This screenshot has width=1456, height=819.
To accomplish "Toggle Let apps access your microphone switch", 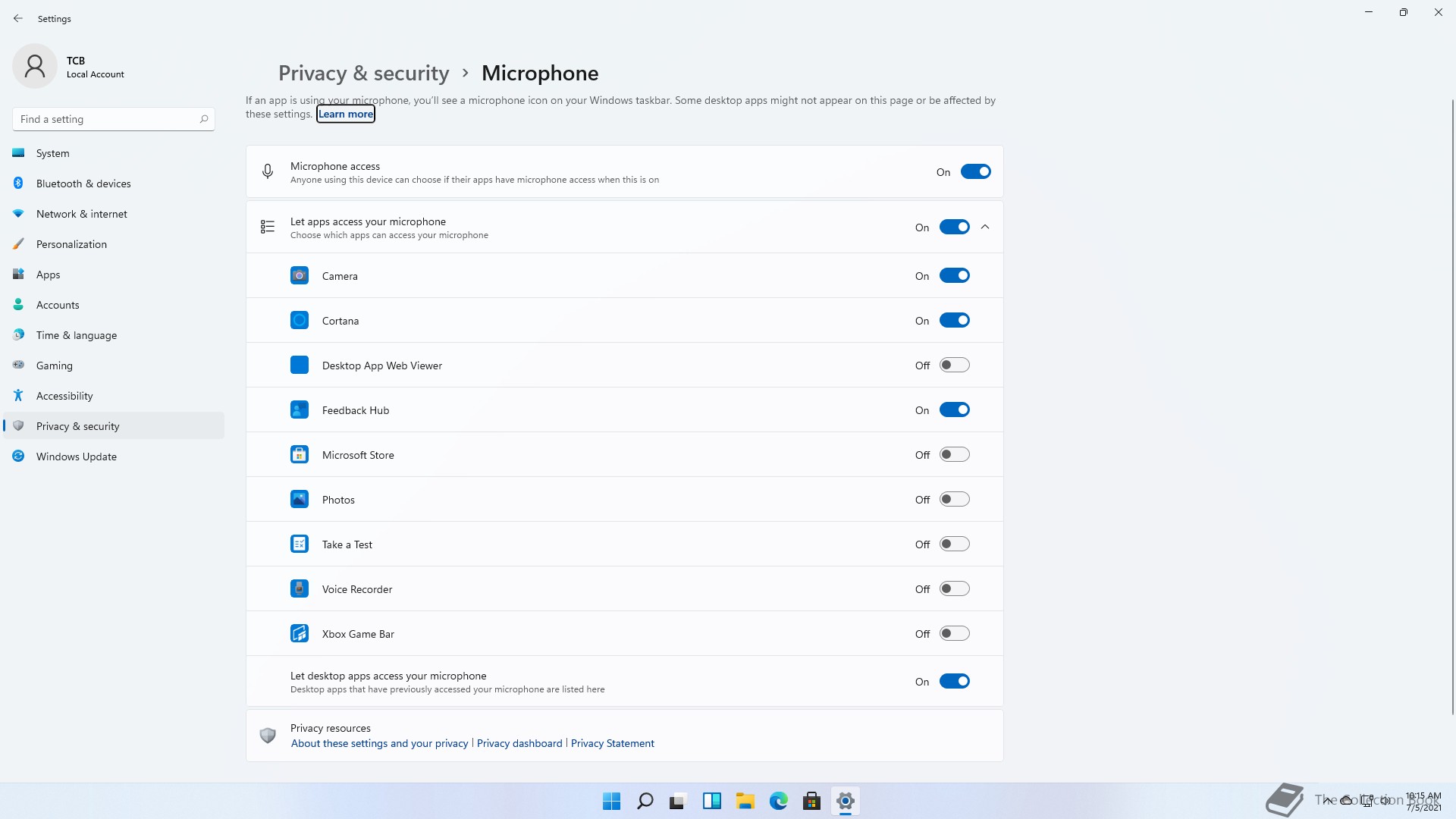I will click(954, 227).
